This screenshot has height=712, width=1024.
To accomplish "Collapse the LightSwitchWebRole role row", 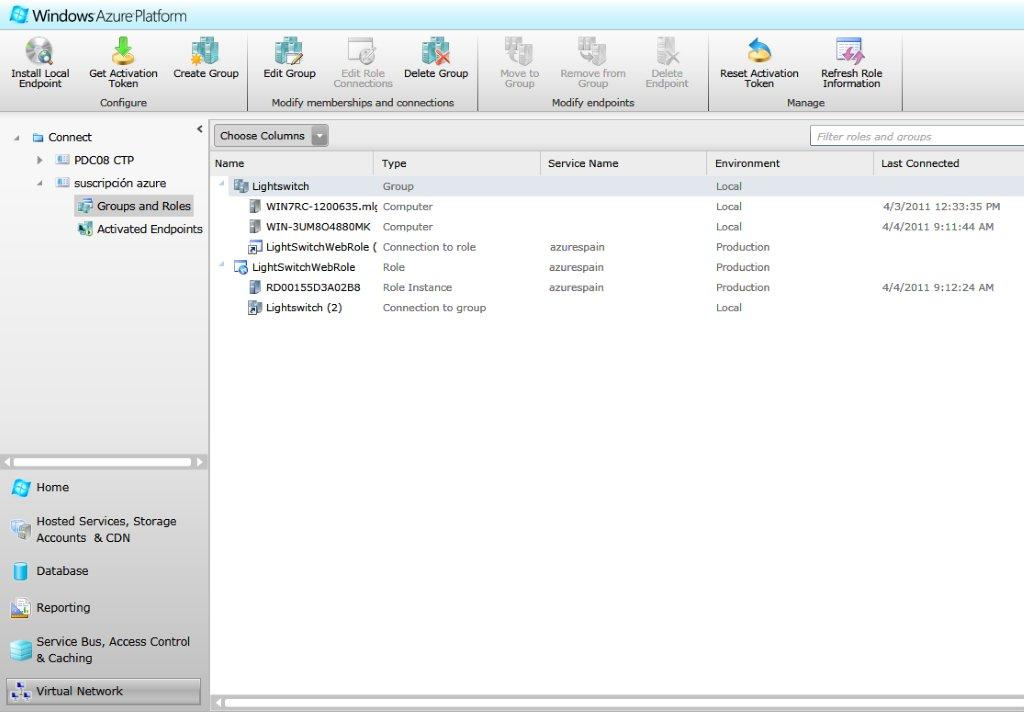I will point(221,265).
